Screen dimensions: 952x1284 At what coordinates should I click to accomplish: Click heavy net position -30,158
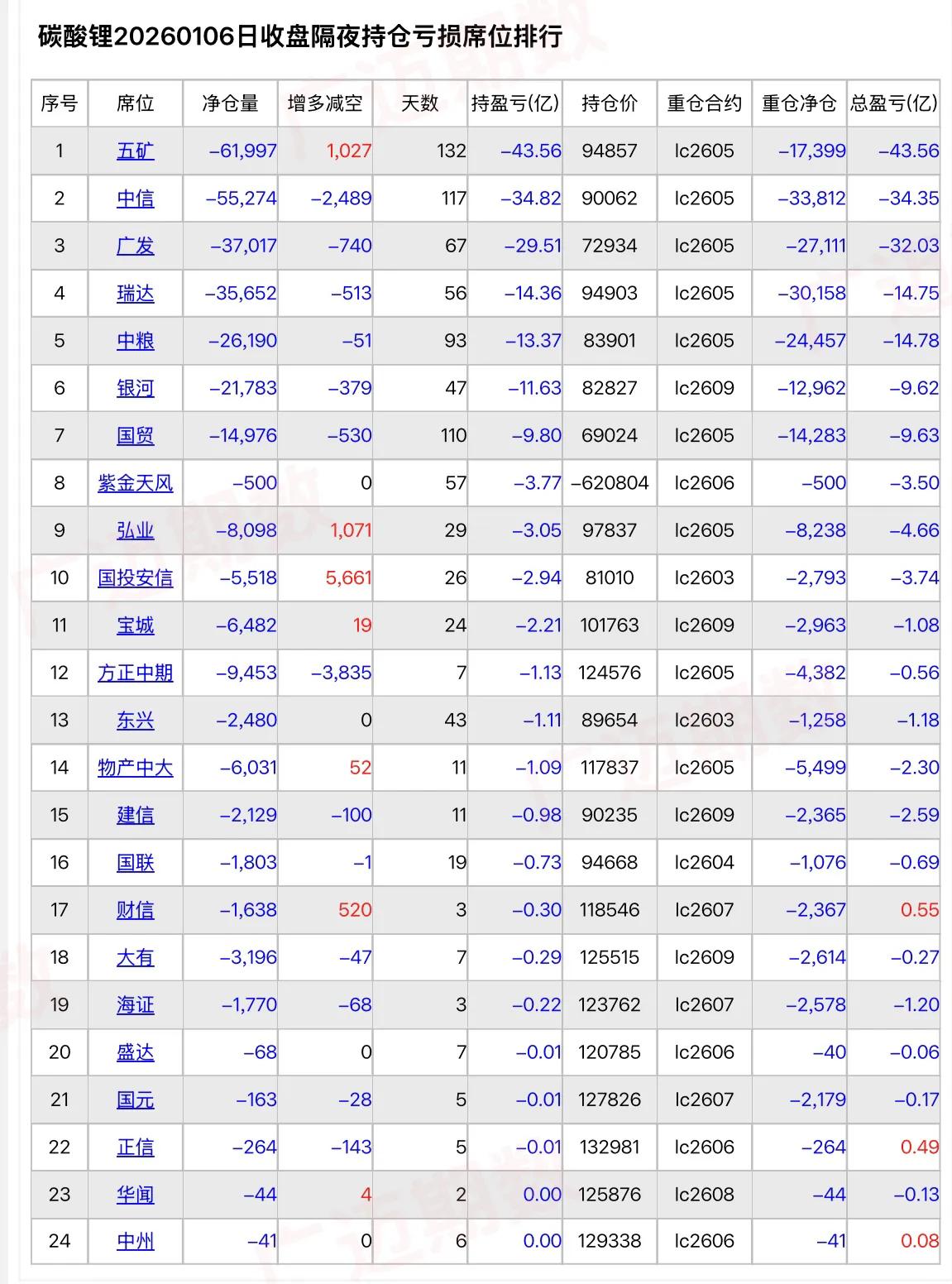tap(812, 294)
